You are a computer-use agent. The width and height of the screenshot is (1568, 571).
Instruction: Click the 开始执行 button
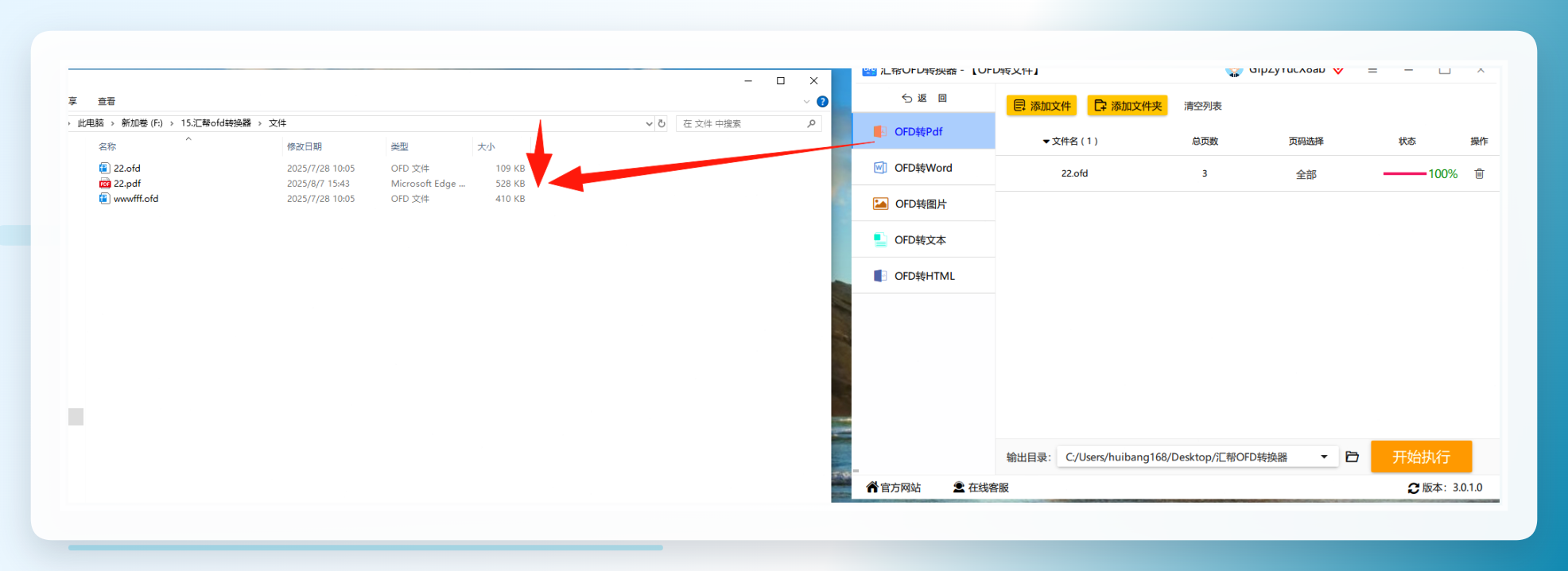[x=1421, y=456]
